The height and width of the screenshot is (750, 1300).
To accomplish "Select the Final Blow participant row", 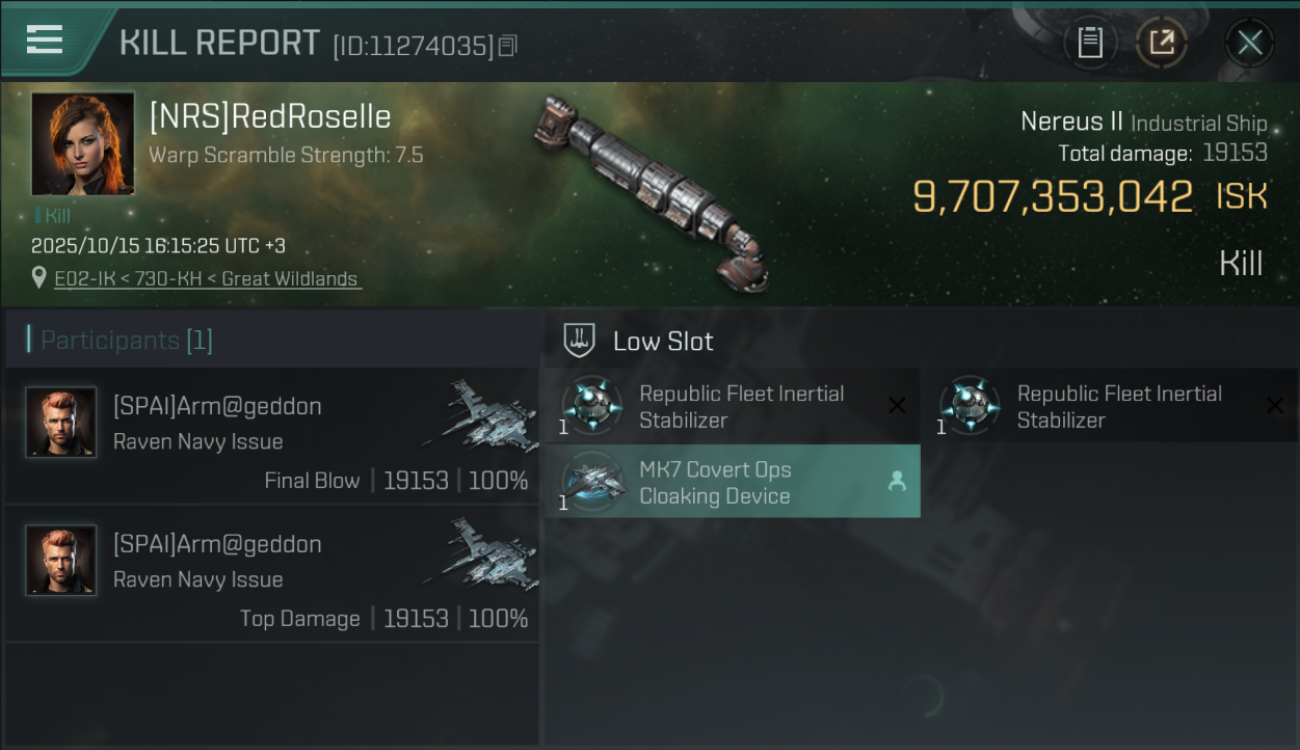I will pos(272,437).
